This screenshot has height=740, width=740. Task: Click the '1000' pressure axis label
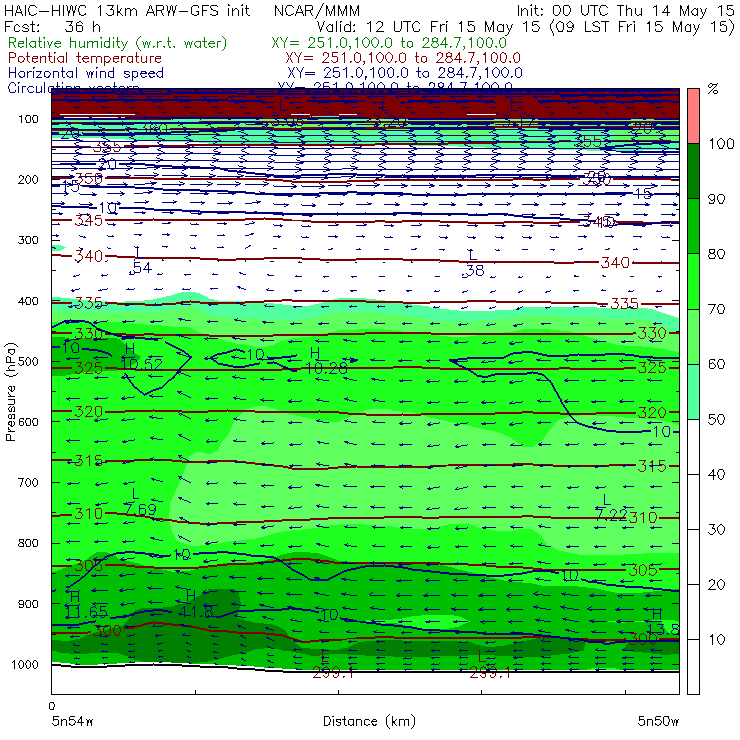pyautogui.click(x=25, y=664)
